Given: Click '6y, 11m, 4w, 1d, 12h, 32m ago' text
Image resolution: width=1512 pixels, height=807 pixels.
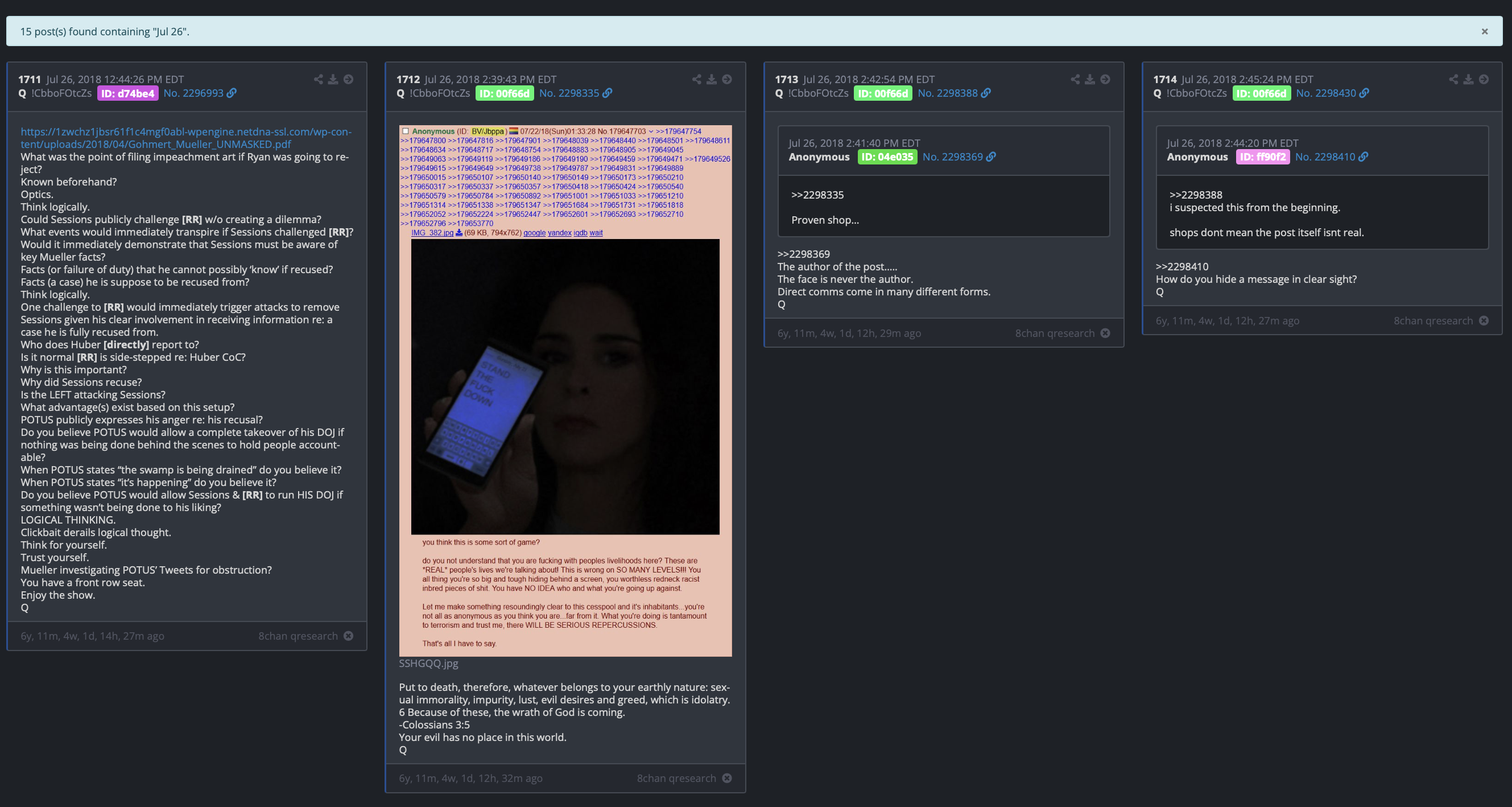Looking at the screenshot, I should pos(471,778).
